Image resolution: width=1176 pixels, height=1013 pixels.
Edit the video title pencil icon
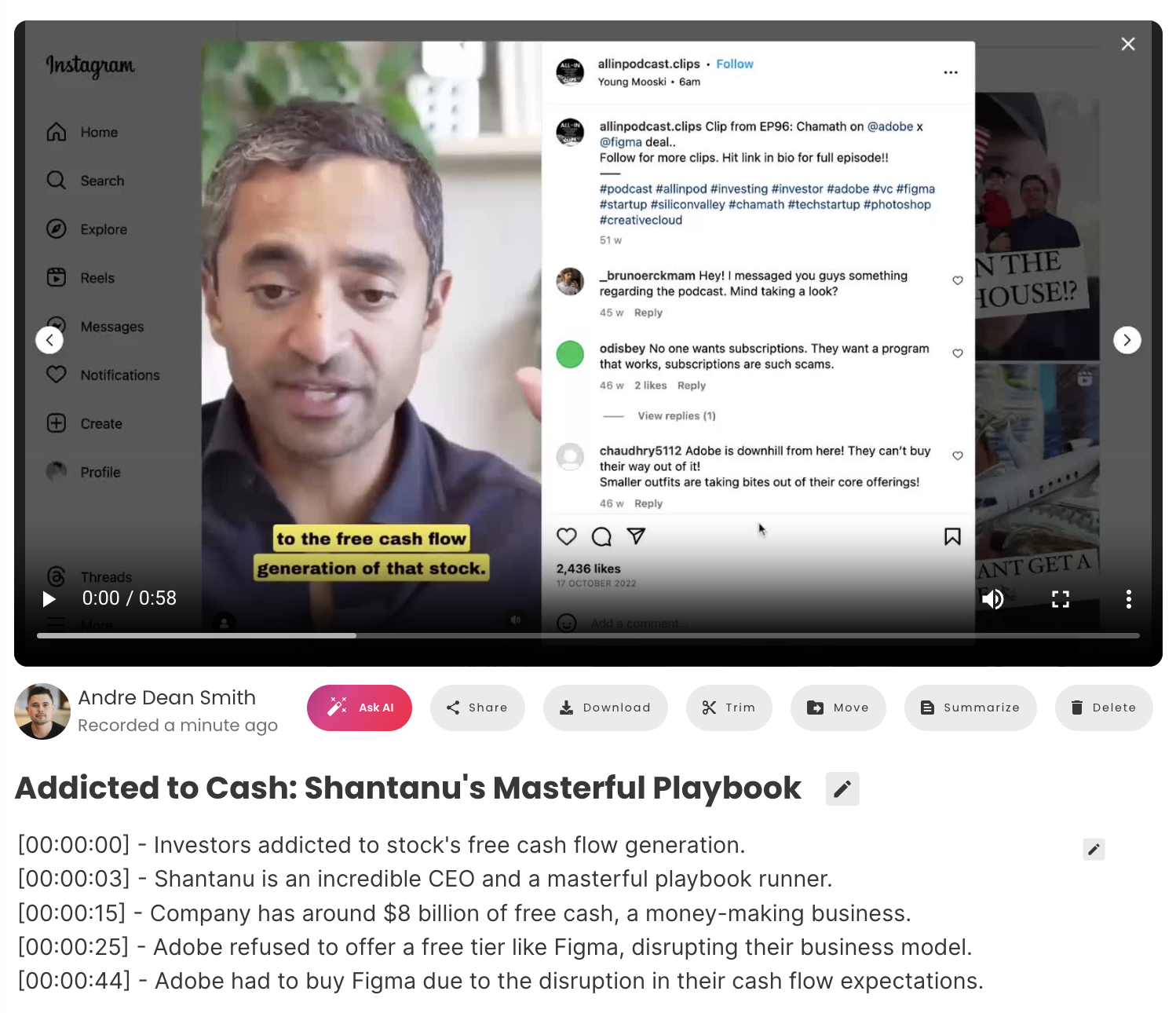(x=842, y=788)
